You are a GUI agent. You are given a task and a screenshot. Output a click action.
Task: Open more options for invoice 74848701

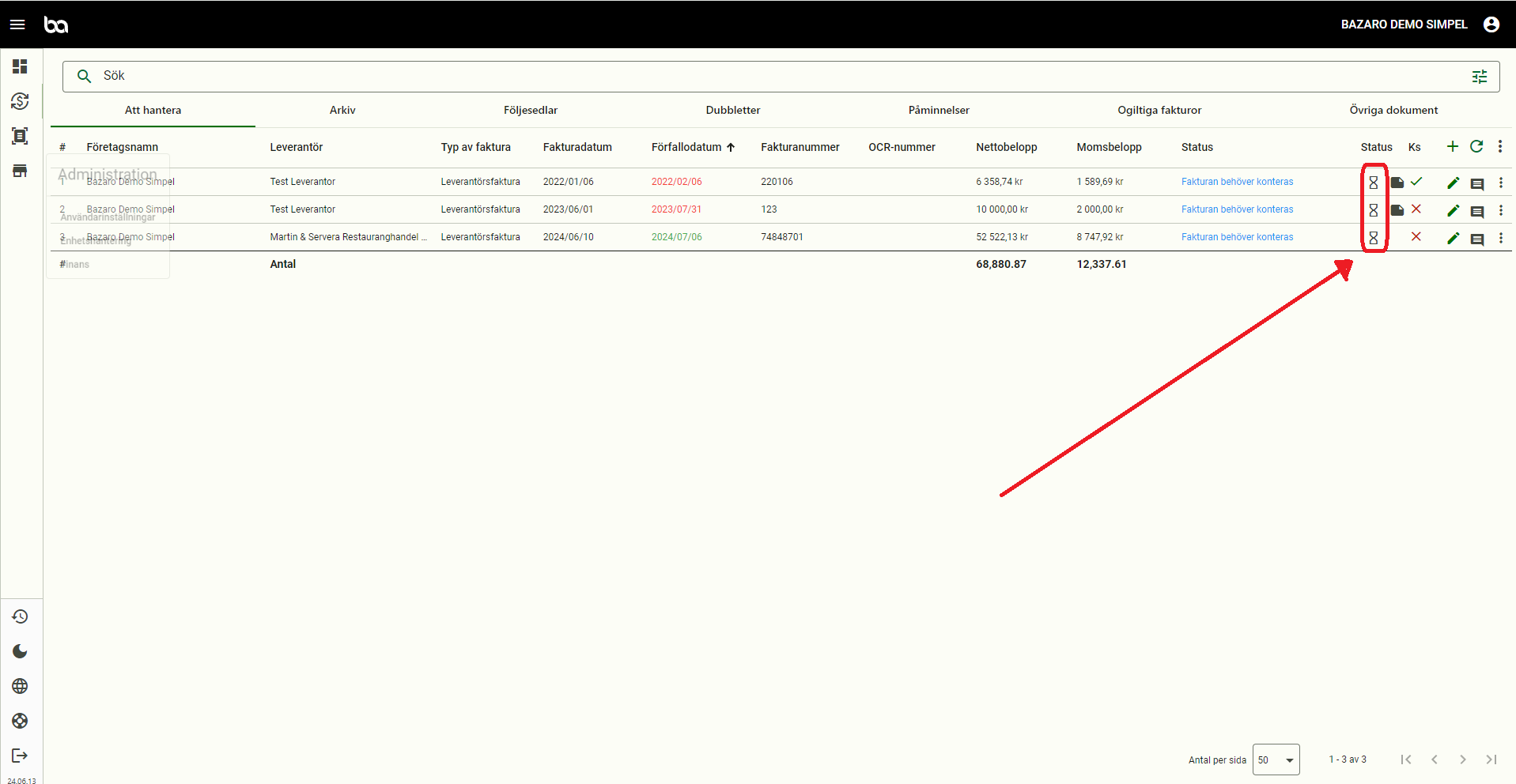click(1501, 238)
